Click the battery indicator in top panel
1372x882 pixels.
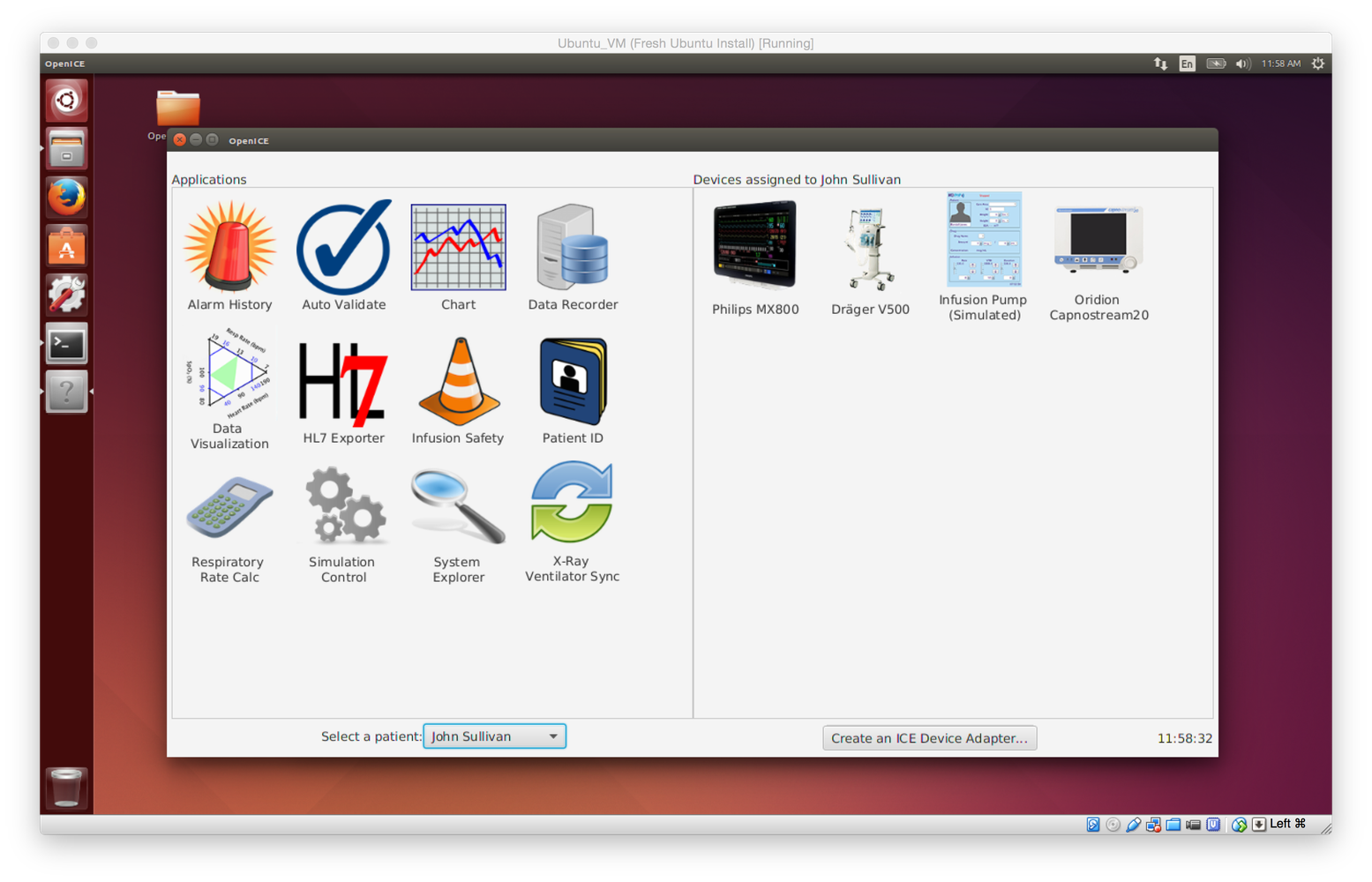tap(1216, 64)
